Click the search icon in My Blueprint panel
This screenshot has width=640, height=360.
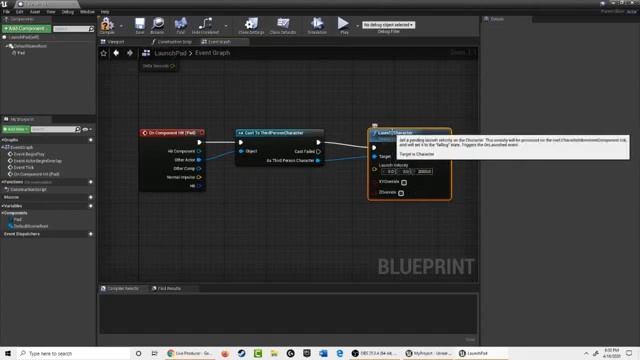(x=78, y=129)
